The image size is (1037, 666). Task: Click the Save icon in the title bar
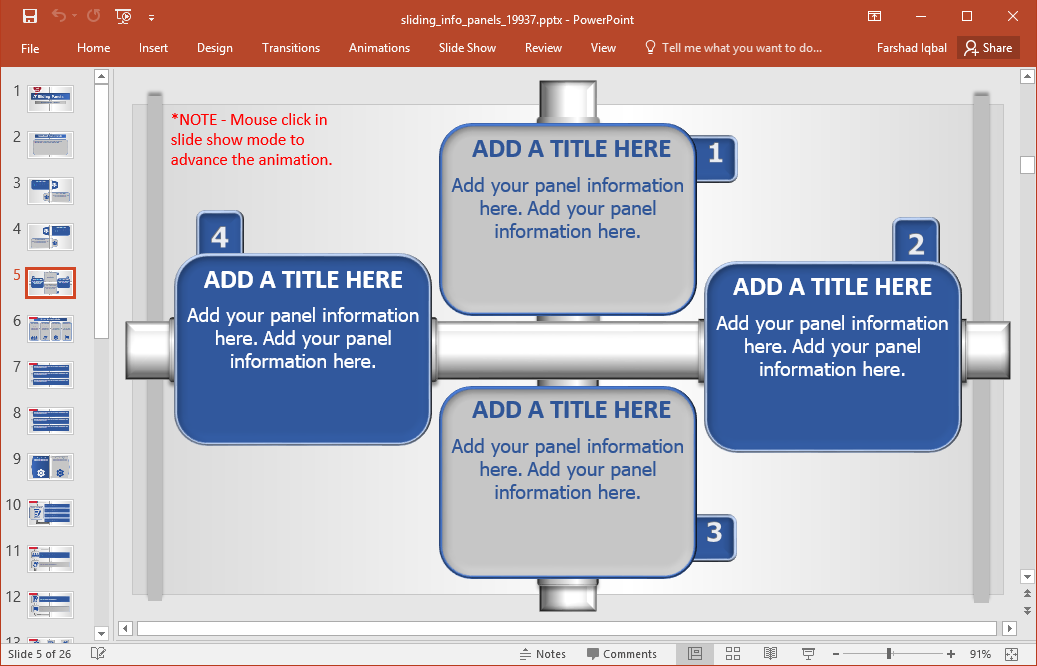pos(29,17)
